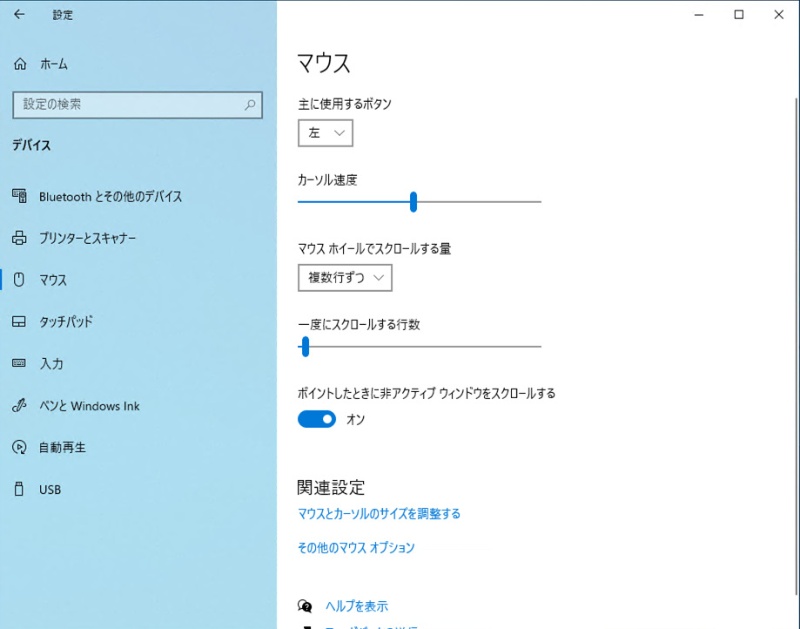Viewport: 800px width, 629px height.
Task: Open the 主に使用するボタン dropdown
Action: [326, 133]
